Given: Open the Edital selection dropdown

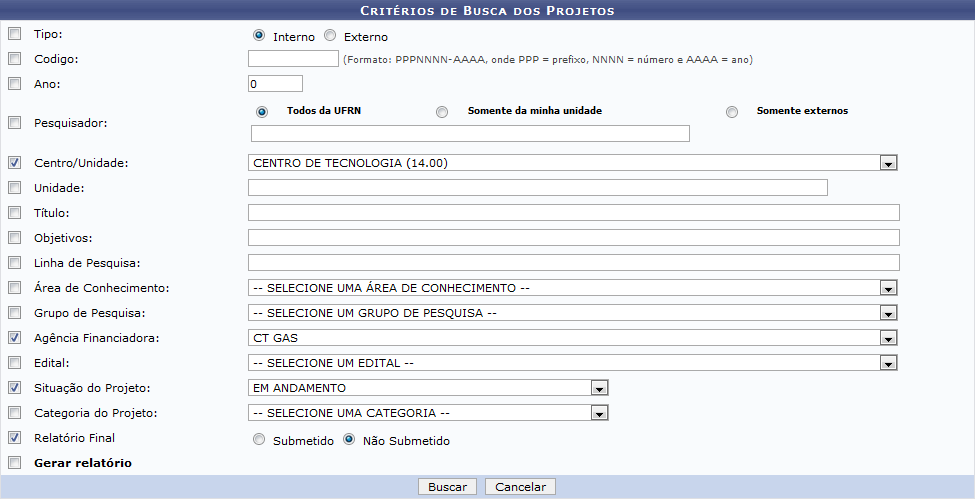Looking at the screenshot, I should pos(888,363).
